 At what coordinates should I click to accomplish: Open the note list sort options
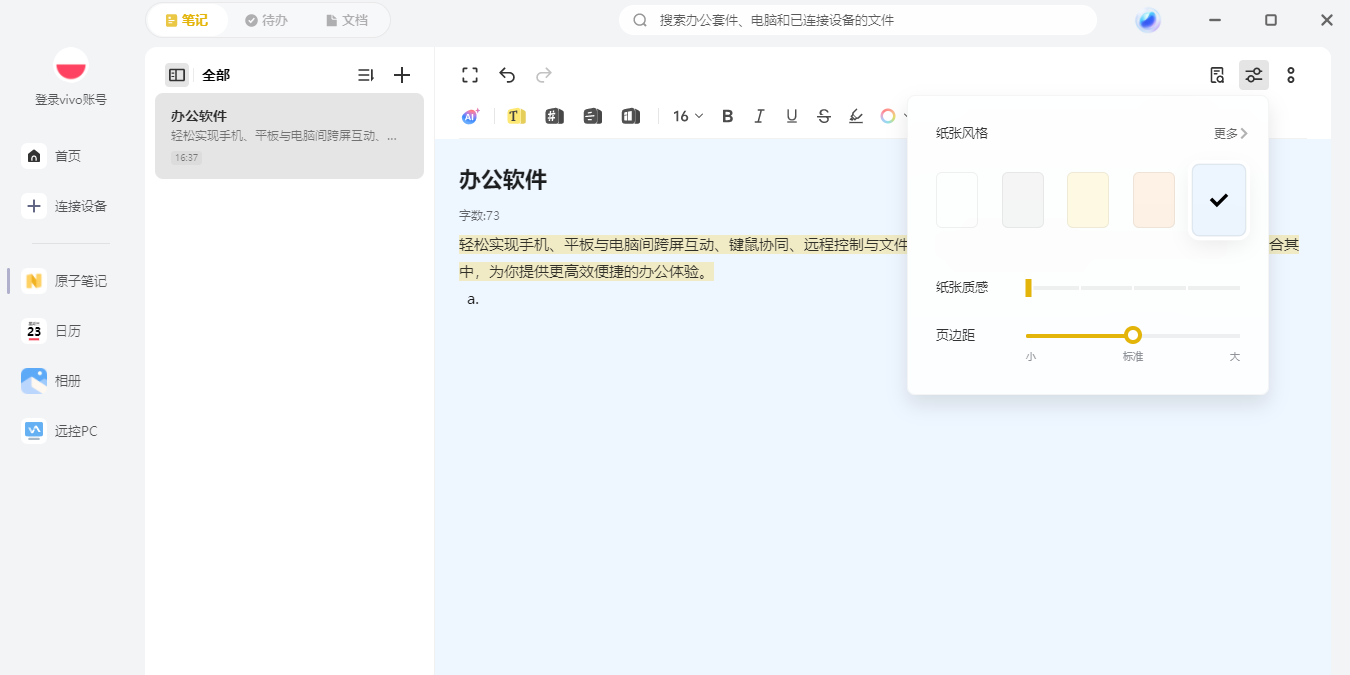(365, 75)
